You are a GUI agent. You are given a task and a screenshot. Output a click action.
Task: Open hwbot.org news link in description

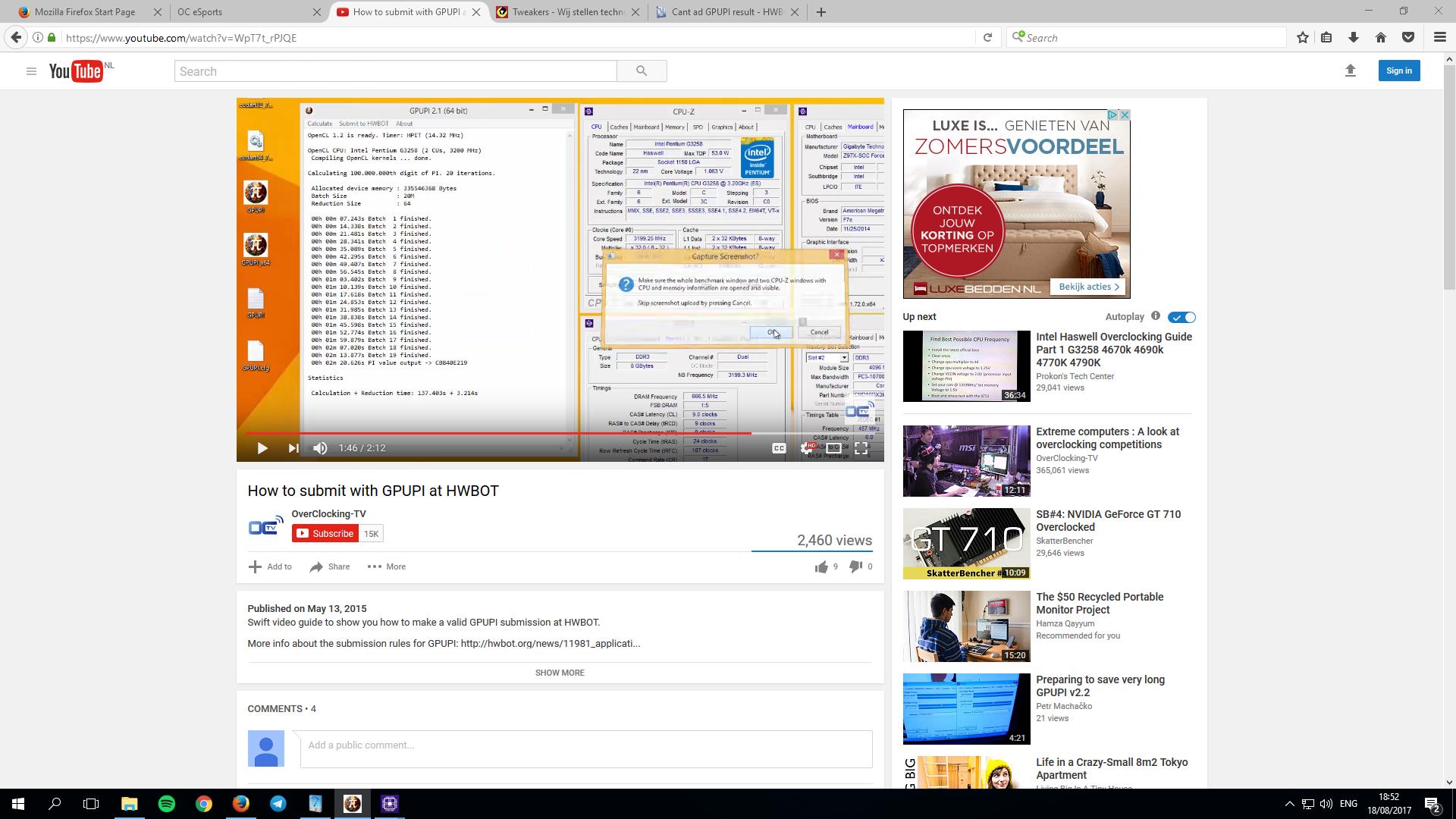[550, 643]
